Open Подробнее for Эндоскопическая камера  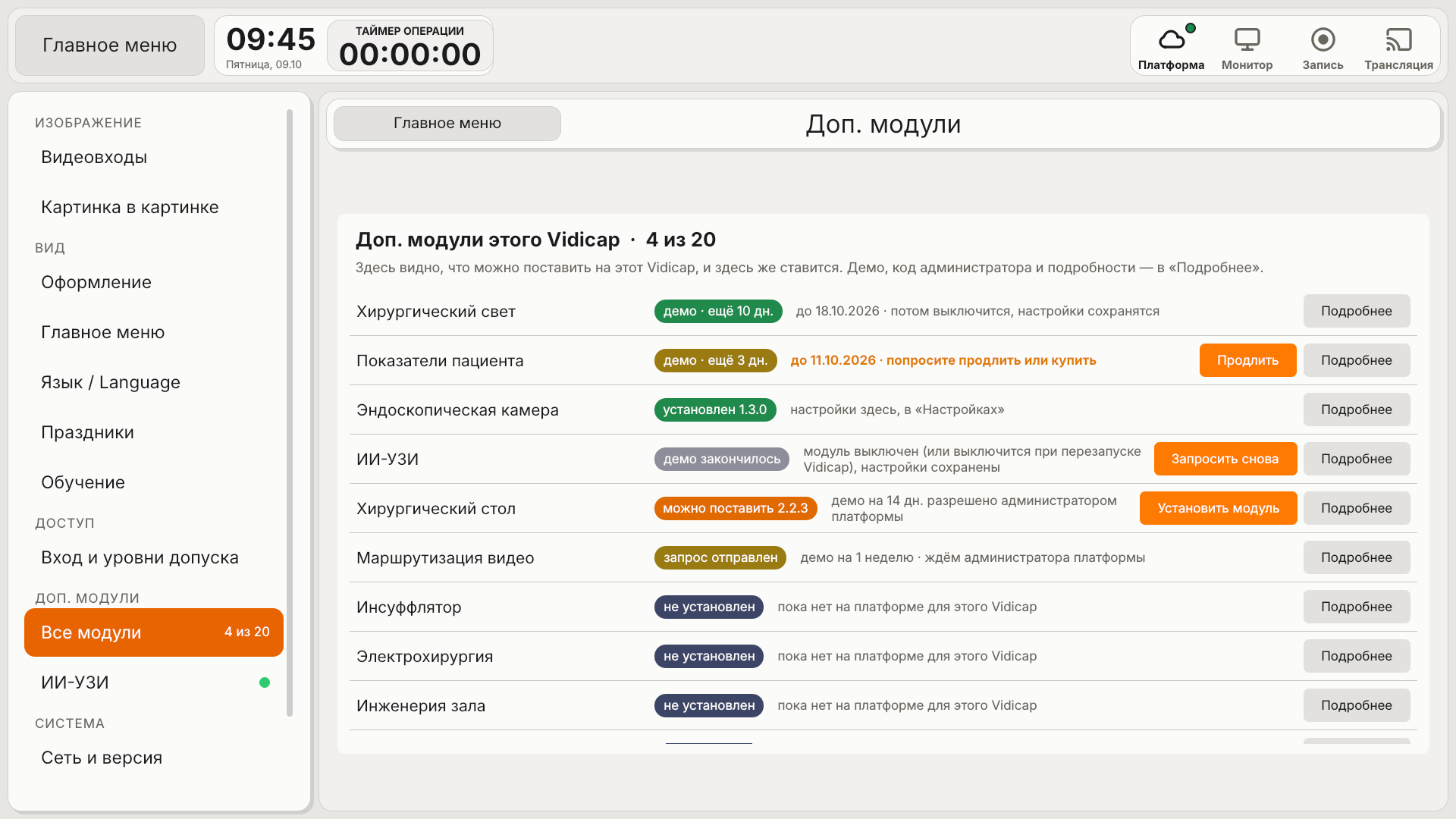tap(1356, 409)
